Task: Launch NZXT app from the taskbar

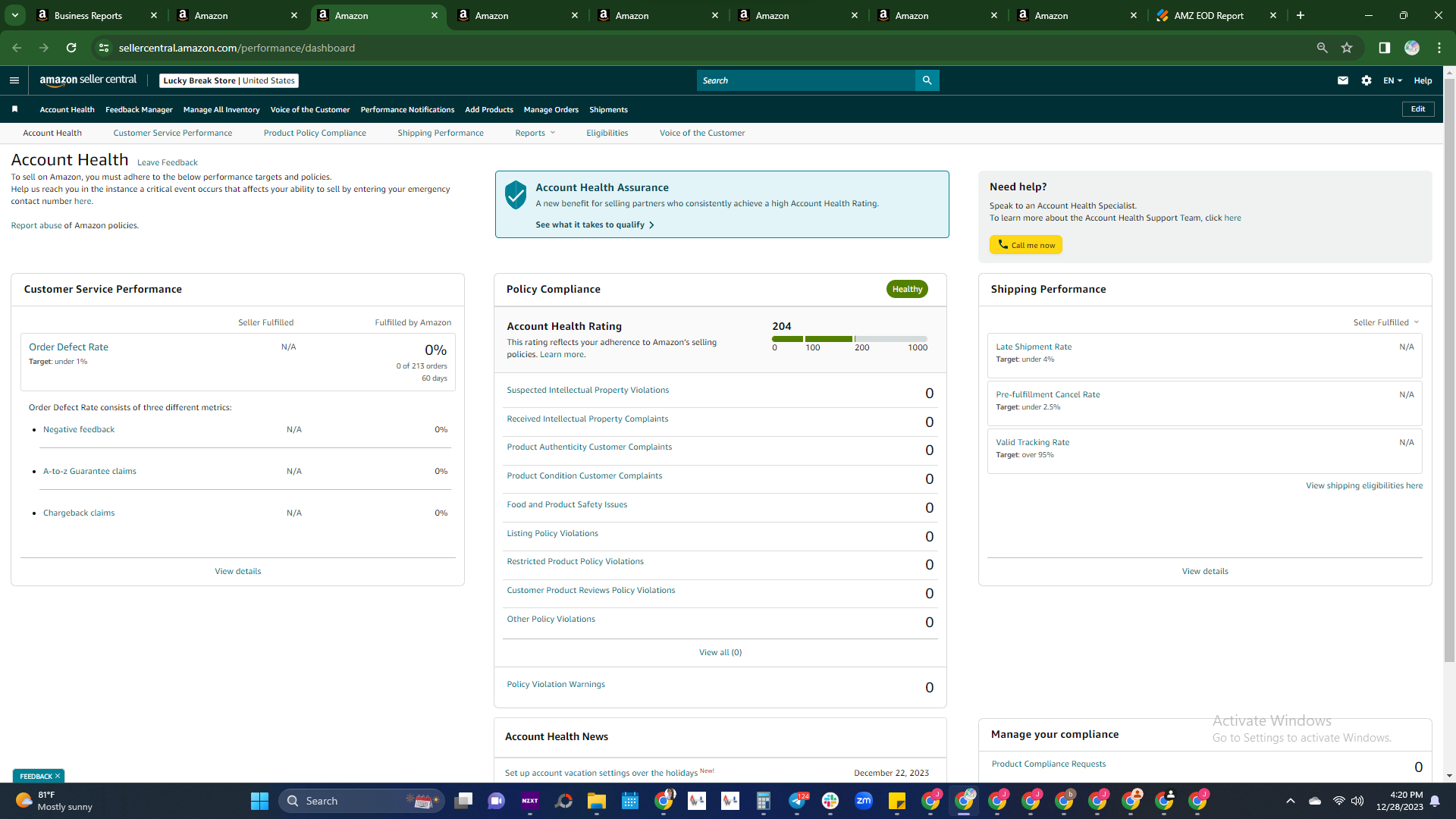Action: click(x=530, y=801)
